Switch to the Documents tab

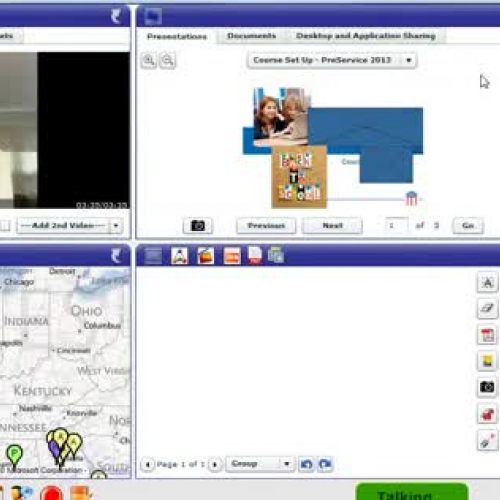(x=251, y=36)
